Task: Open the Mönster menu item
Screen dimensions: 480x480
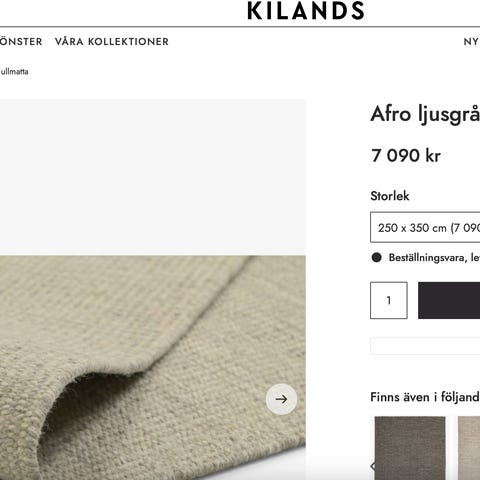Action: point(21,42)
